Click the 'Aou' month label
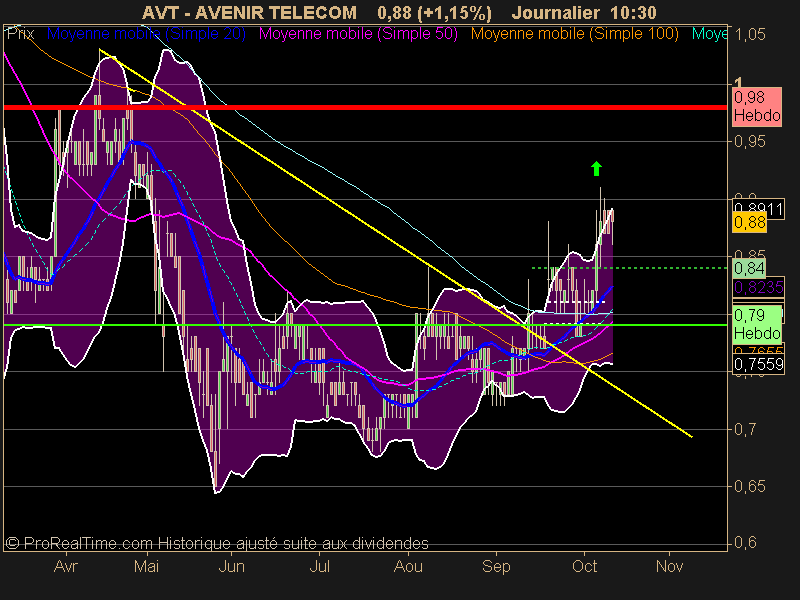 [x=408, y=566]
